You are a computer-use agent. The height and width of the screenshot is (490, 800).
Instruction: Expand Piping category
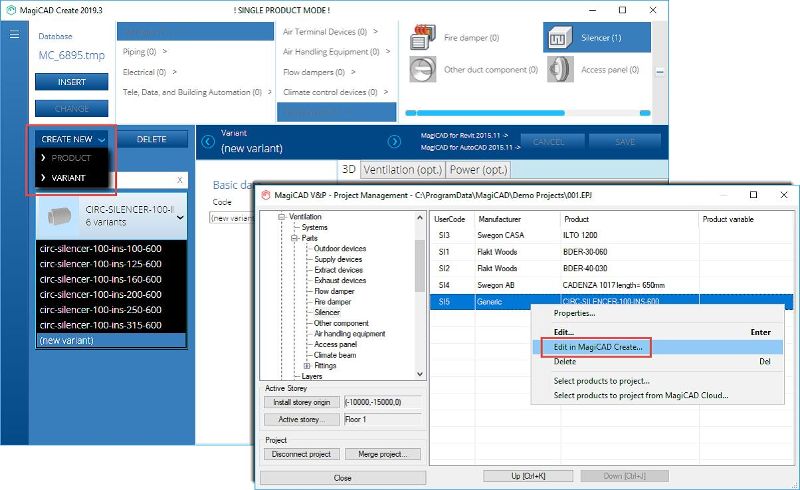pos(165,52)
